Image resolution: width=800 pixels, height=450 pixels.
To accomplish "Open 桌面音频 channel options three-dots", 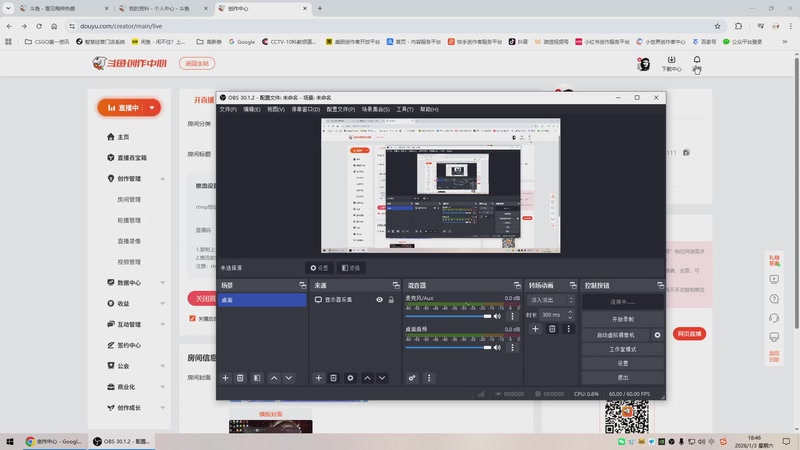I will tap(512, 347).
